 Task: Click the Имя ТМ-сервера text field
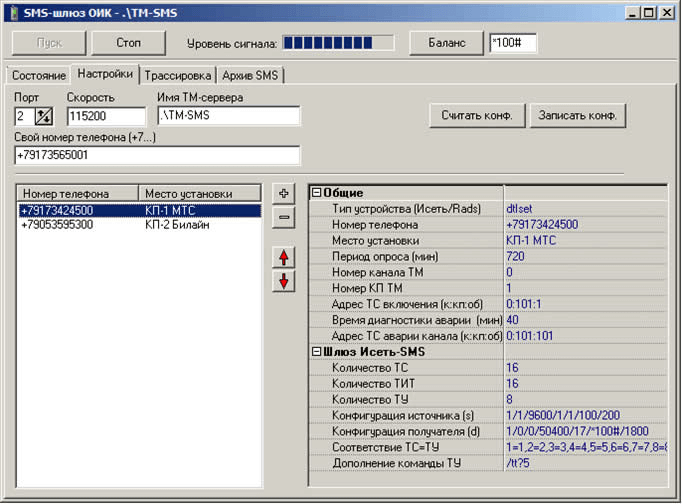tap(228, 116)
